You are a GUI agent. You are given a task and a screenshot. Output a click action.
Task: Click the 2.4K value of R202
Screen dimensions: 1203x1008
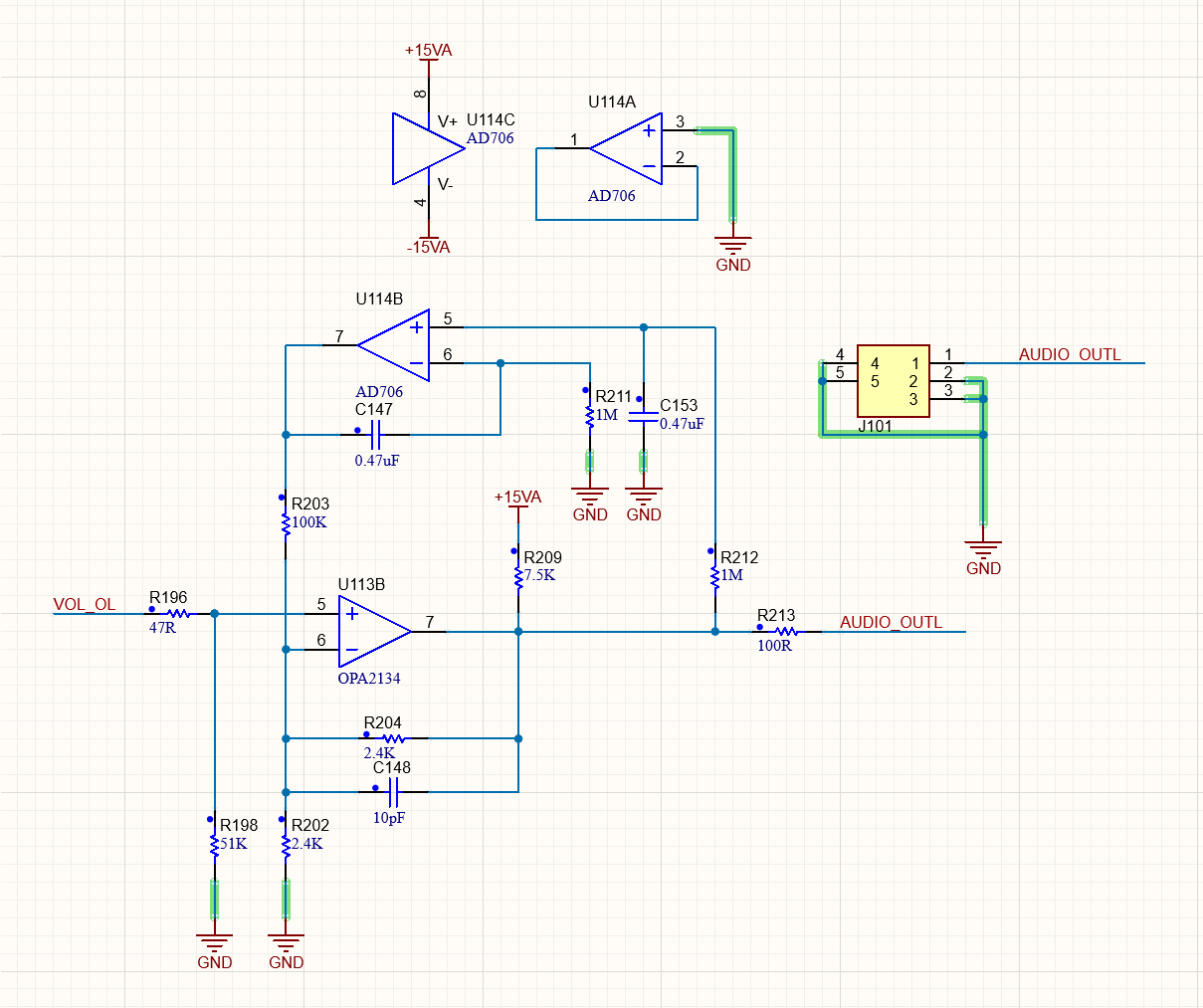point(307,844)
